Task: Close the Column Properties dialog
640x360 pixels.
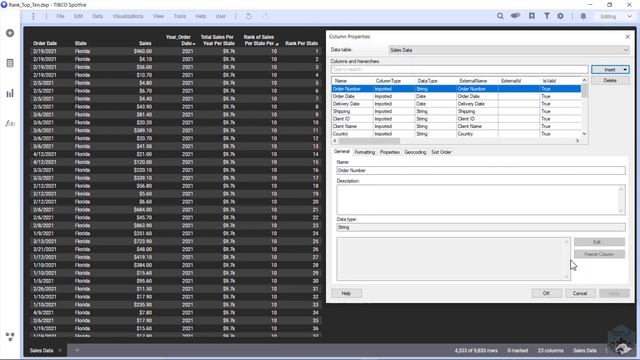Action: [627, 37]
